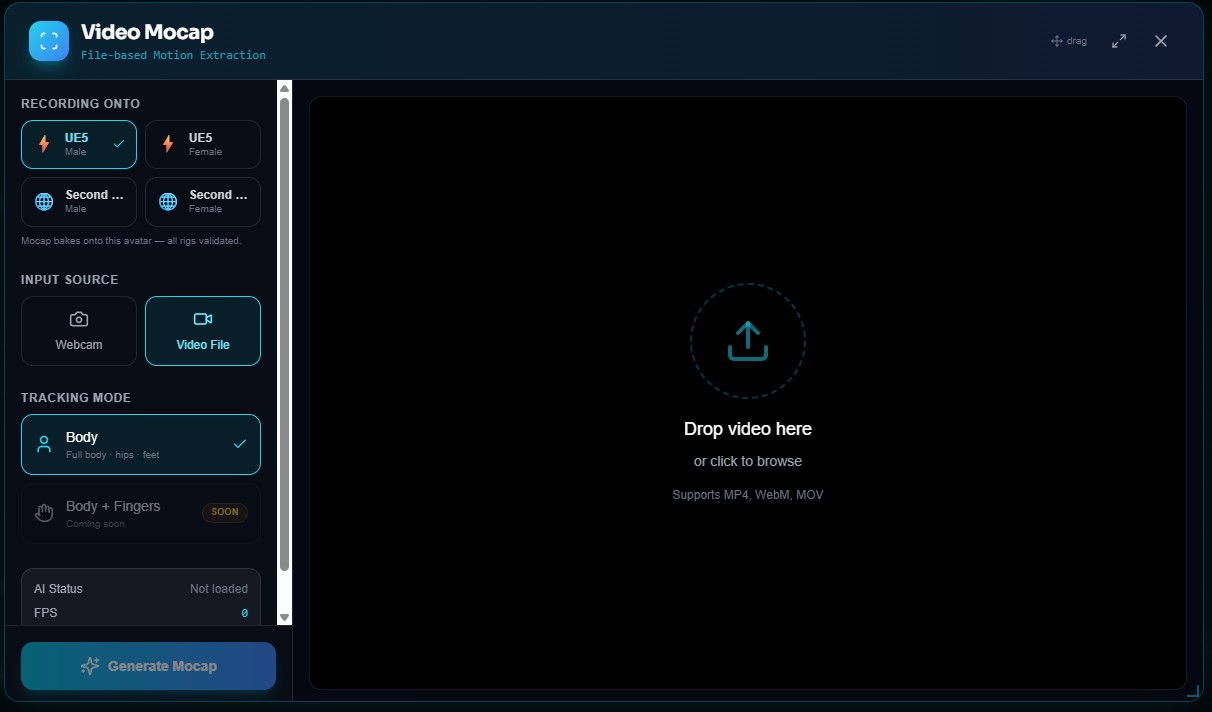1212x712 pixels.
Task: Click the sidebar scrollbar up arrow
Action: 285,88
